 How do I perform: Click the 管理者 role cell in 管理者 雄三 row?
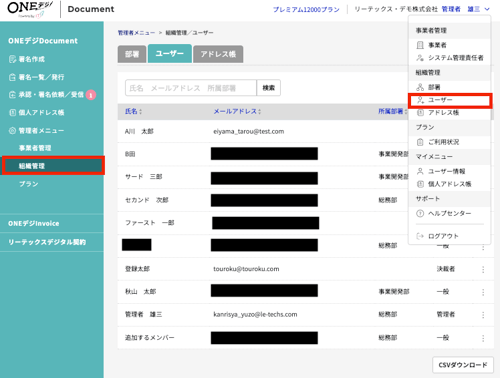tap(446, 314)
